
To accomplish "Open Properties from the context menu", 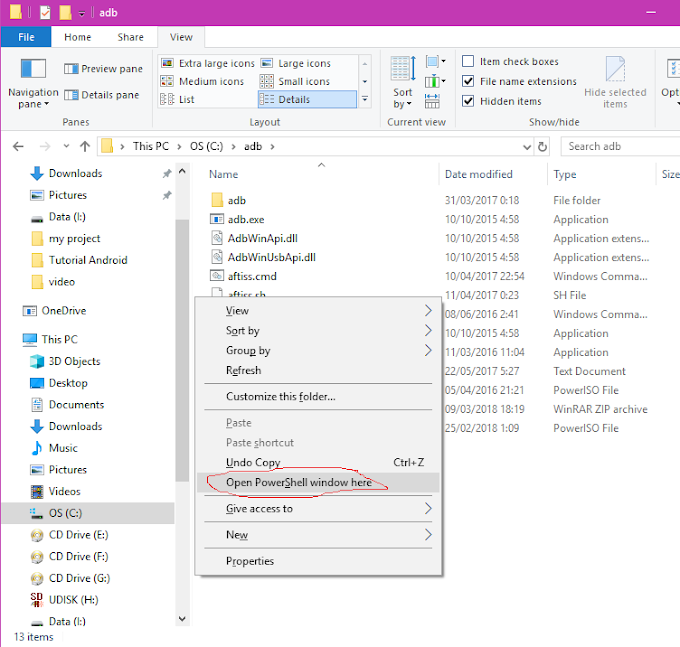I will [318, 561].
